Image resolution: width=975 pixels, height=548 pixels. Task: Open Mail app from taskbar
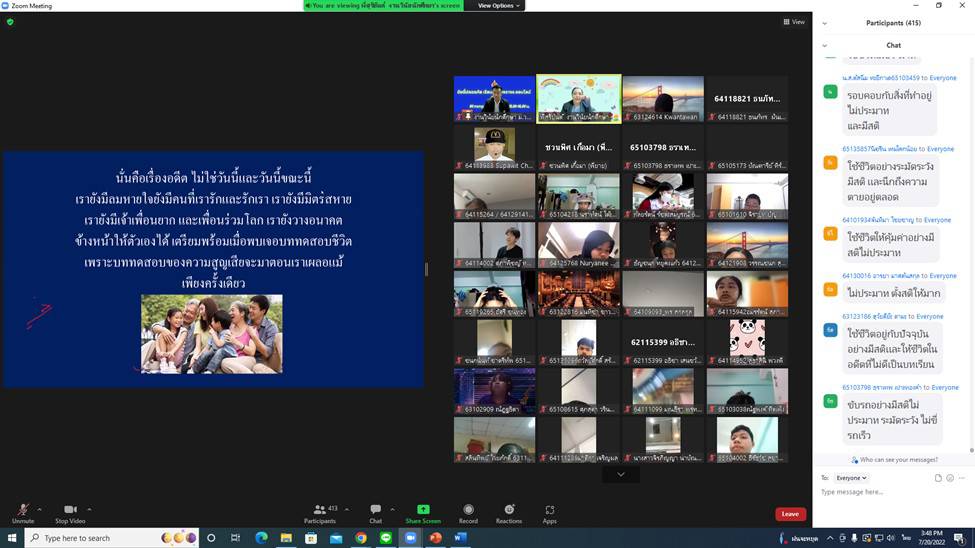pyautogui.click(x=336, y=538)
